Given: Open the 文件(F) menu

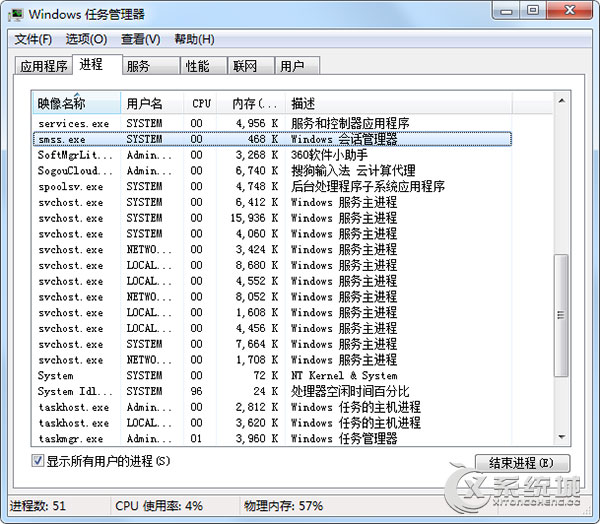Looking at the screenshot, I should 33,39.
